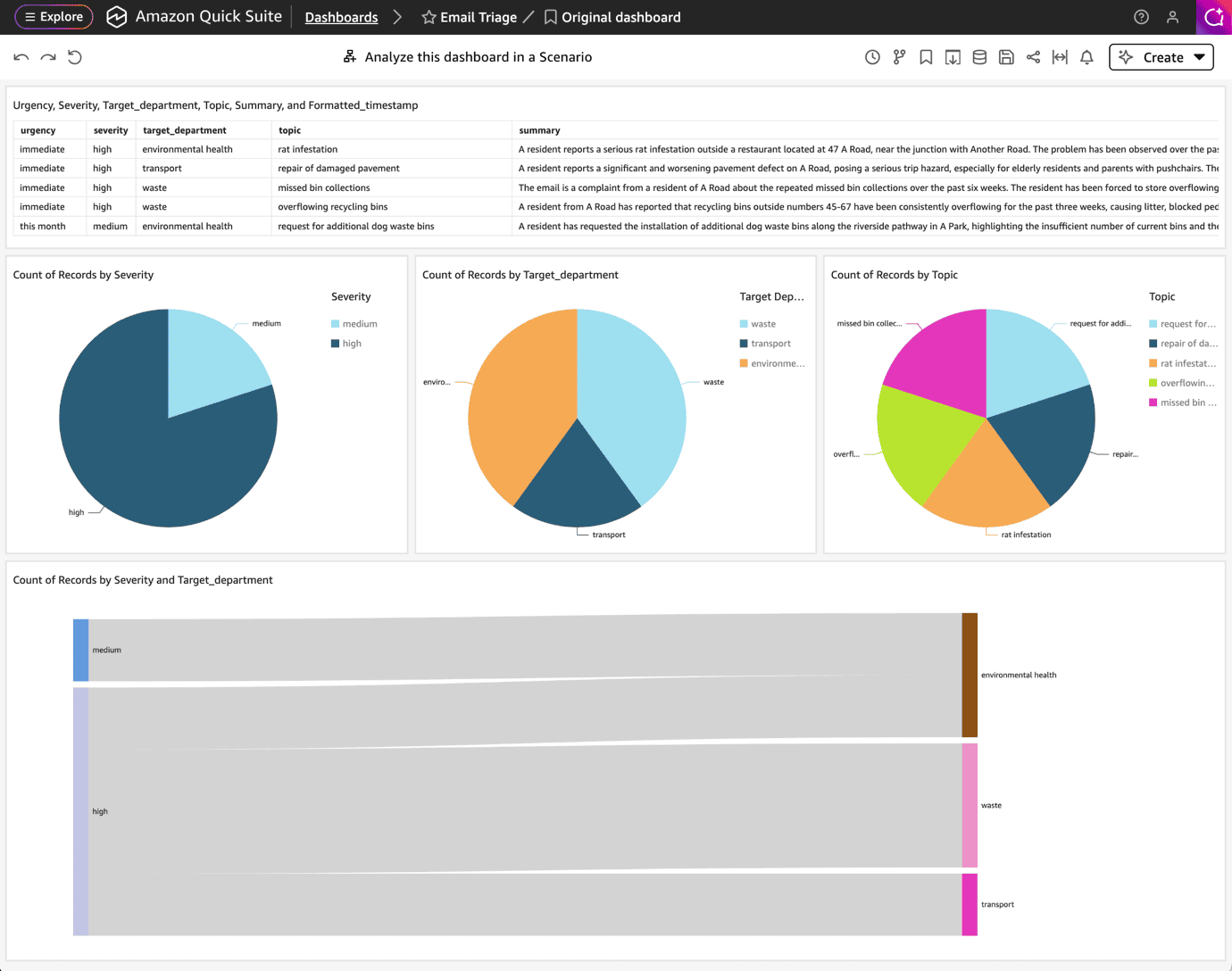Open the Explore navigation menu
The image size is (1232, 971).
54,17
